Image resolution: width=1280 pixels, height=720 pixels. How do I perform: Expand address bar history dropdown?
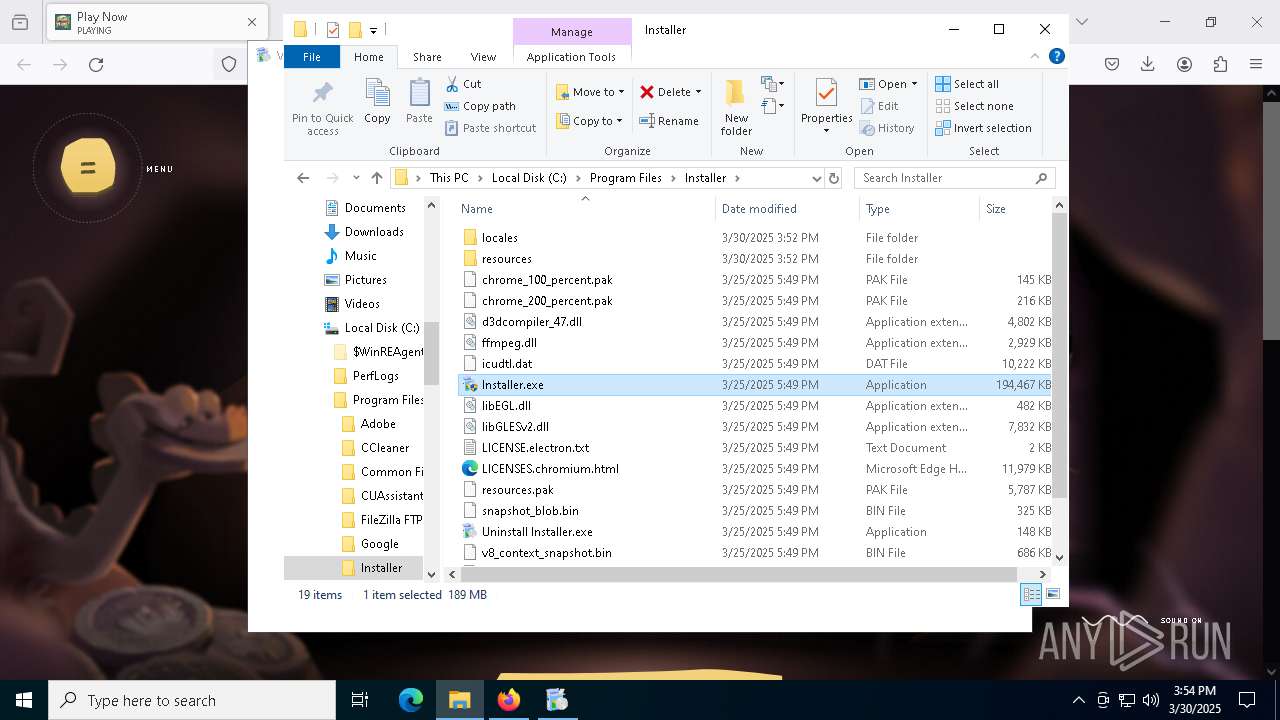click(816, 178)
